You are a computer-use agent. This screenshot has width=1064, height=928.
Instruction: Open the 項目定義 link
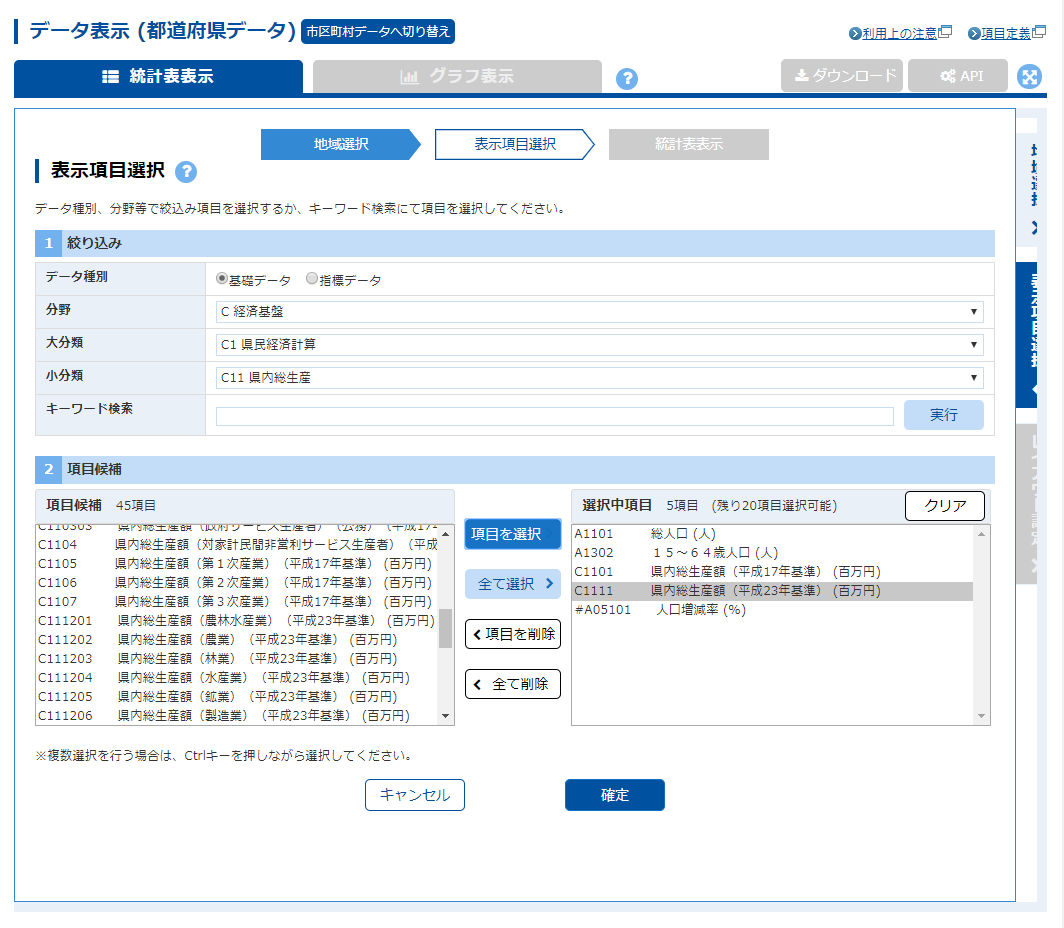[x=1005, y=33]
